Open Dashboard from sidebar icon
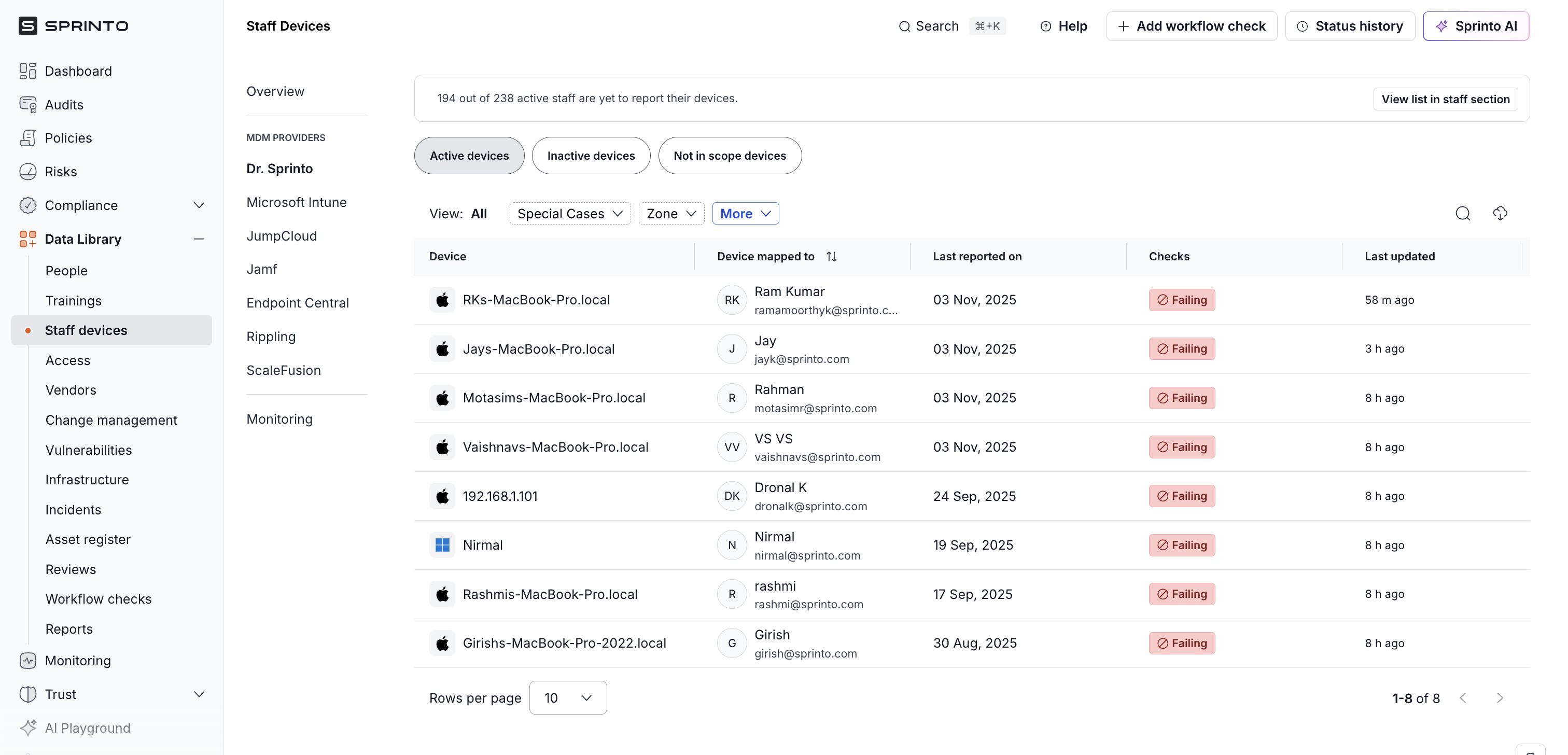The width and height of the screenshot is (1568, 755). tap(28, 71)
